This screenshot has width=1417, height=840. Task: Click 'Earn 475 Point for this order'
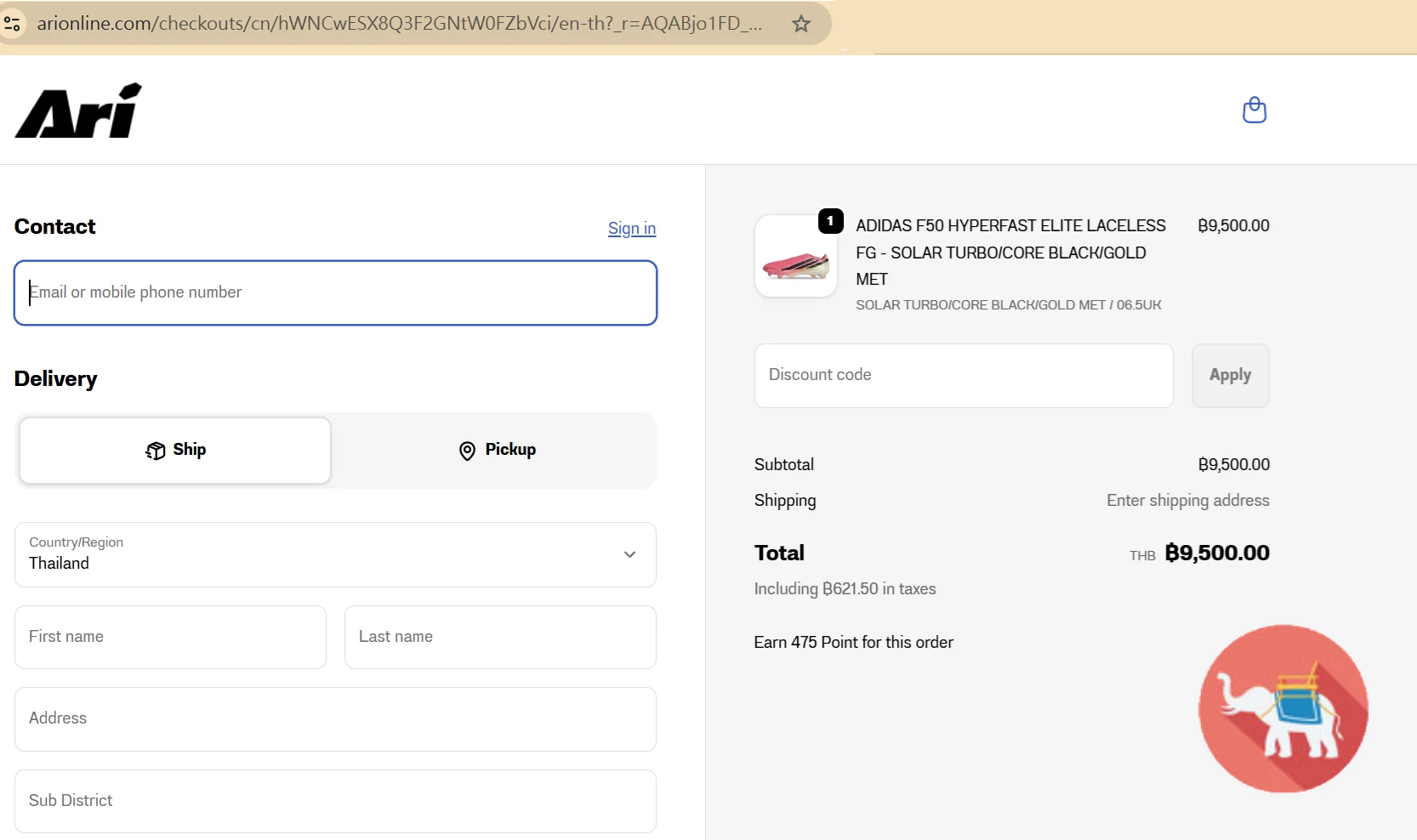pyautogui.click(x=854, y=643)
